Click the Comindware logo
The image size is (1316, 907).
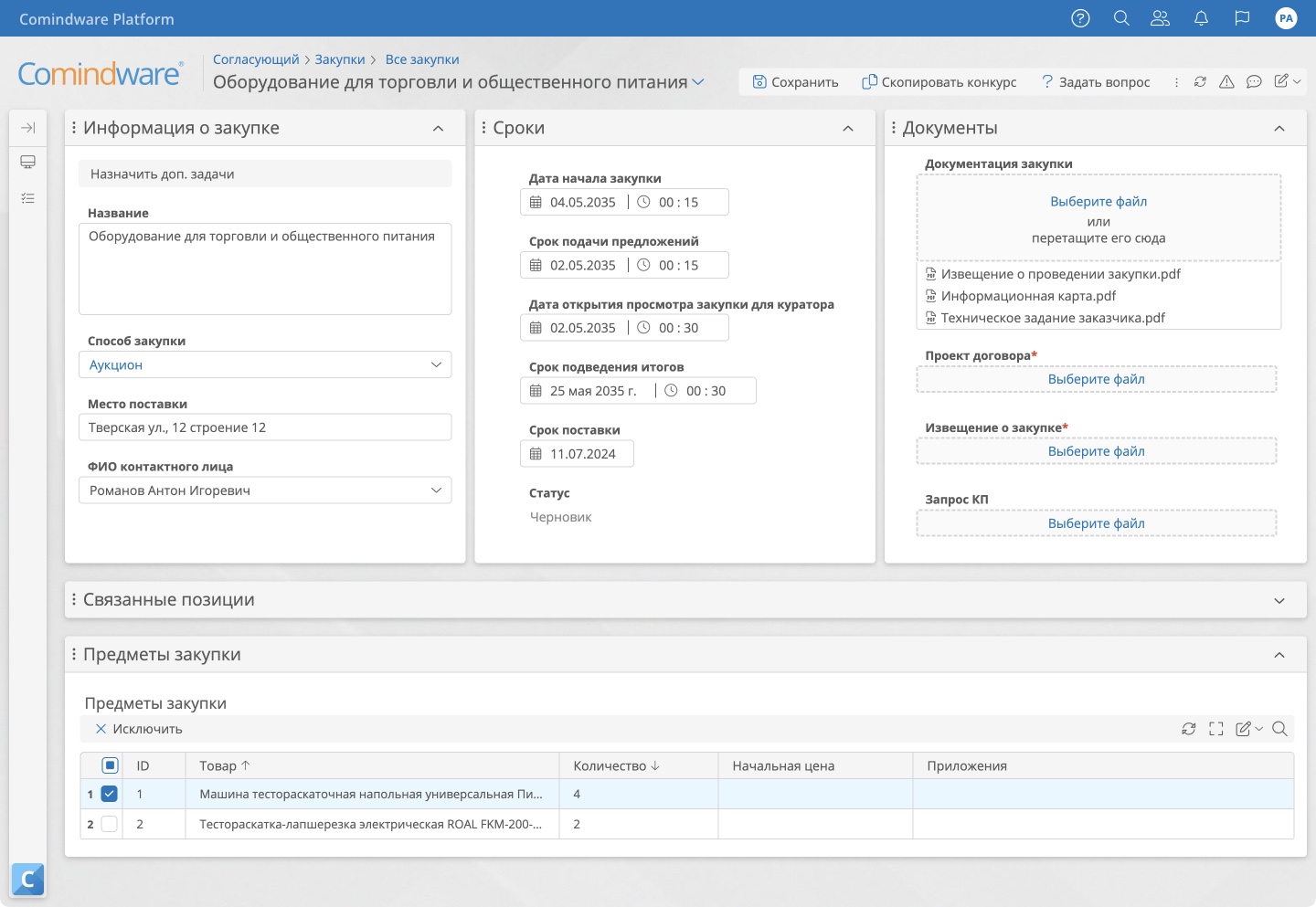(101, 74)
